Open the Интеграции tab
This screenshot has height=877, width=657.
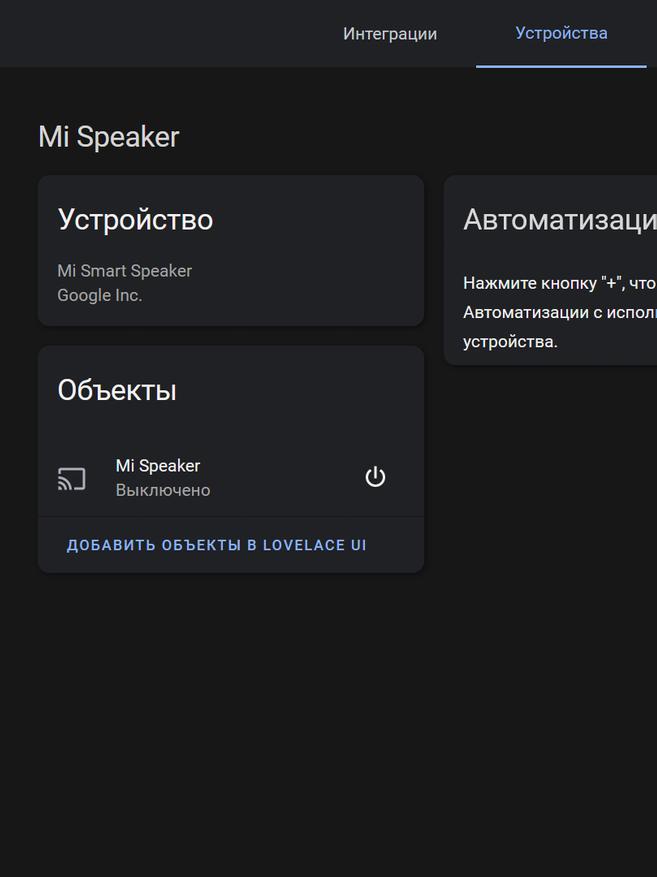390,34
